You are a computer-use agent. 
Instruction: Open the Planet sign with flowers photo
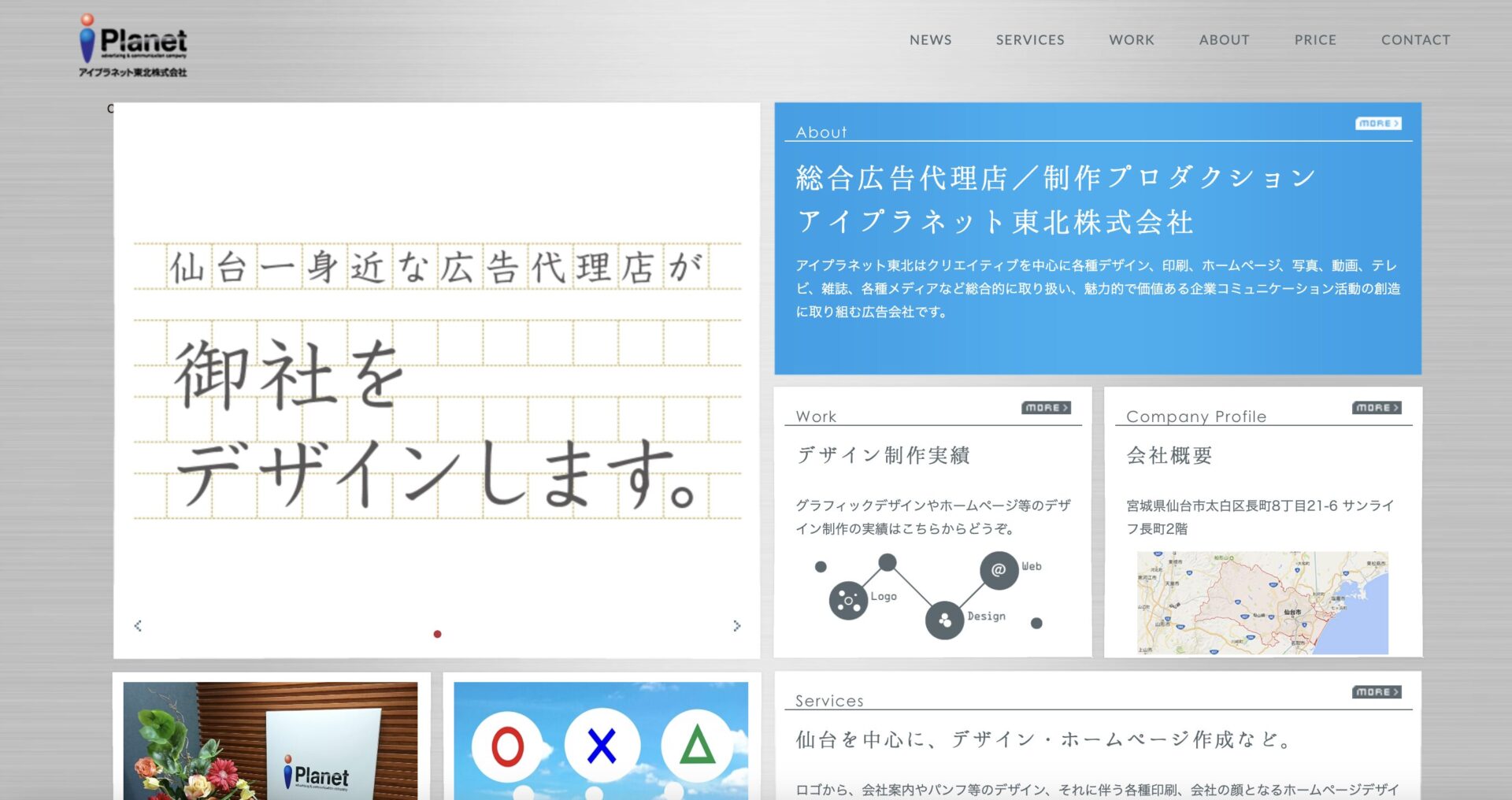270,740
